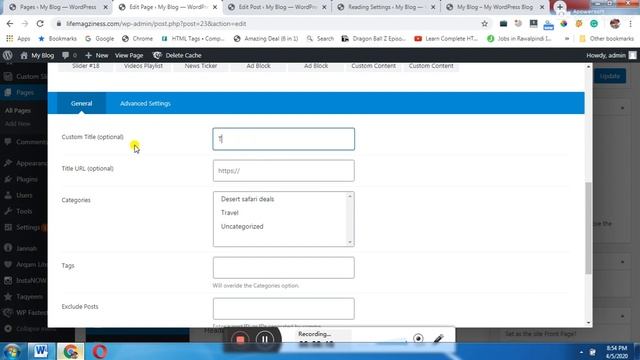Viewport: 640px width, 360px height.
Task: Open the New menu in admin bar
Action: (x=97, y=55)
